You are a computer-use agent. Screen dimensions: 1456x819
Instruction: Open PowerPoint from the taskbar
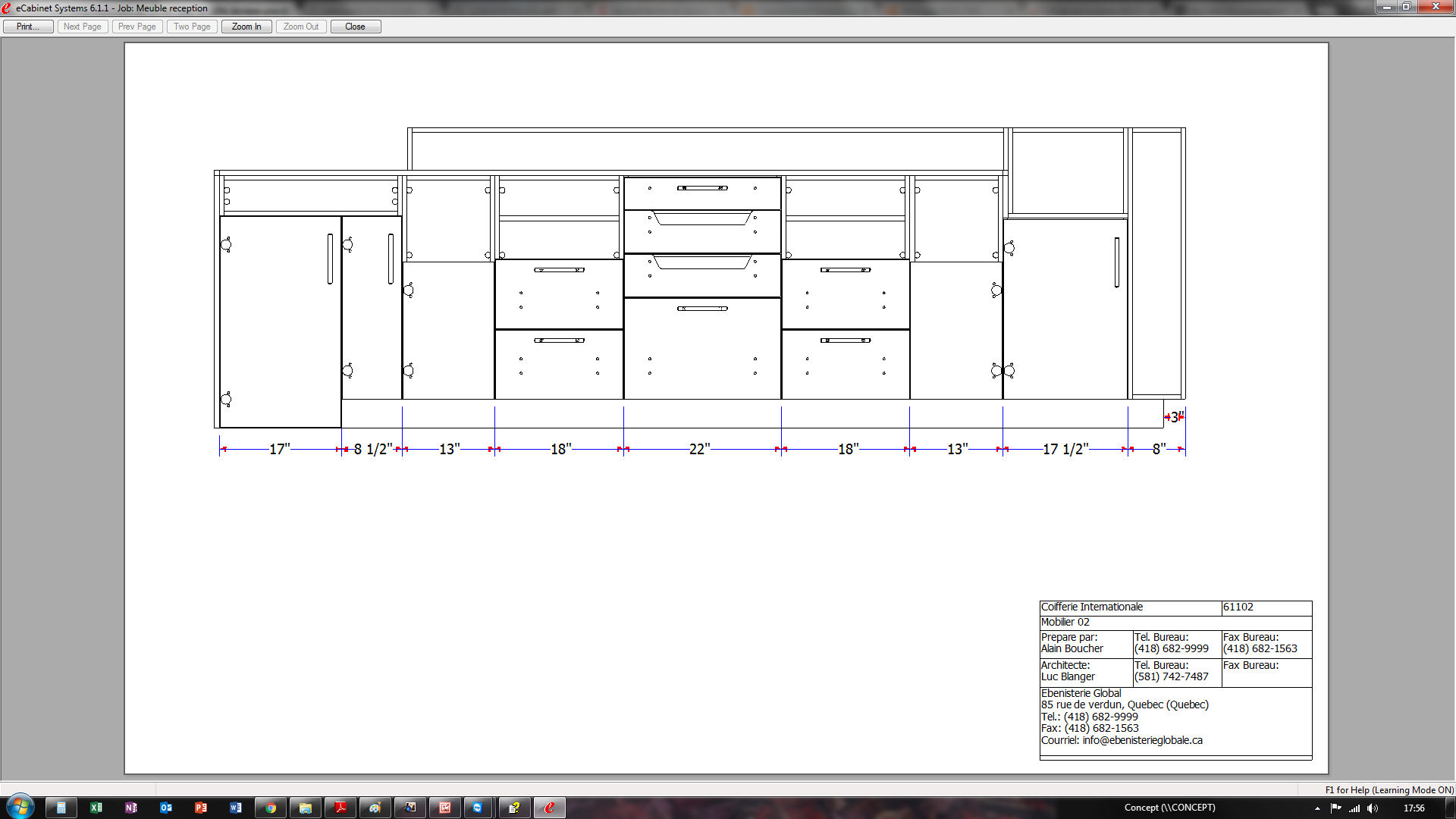pos(201,808)
